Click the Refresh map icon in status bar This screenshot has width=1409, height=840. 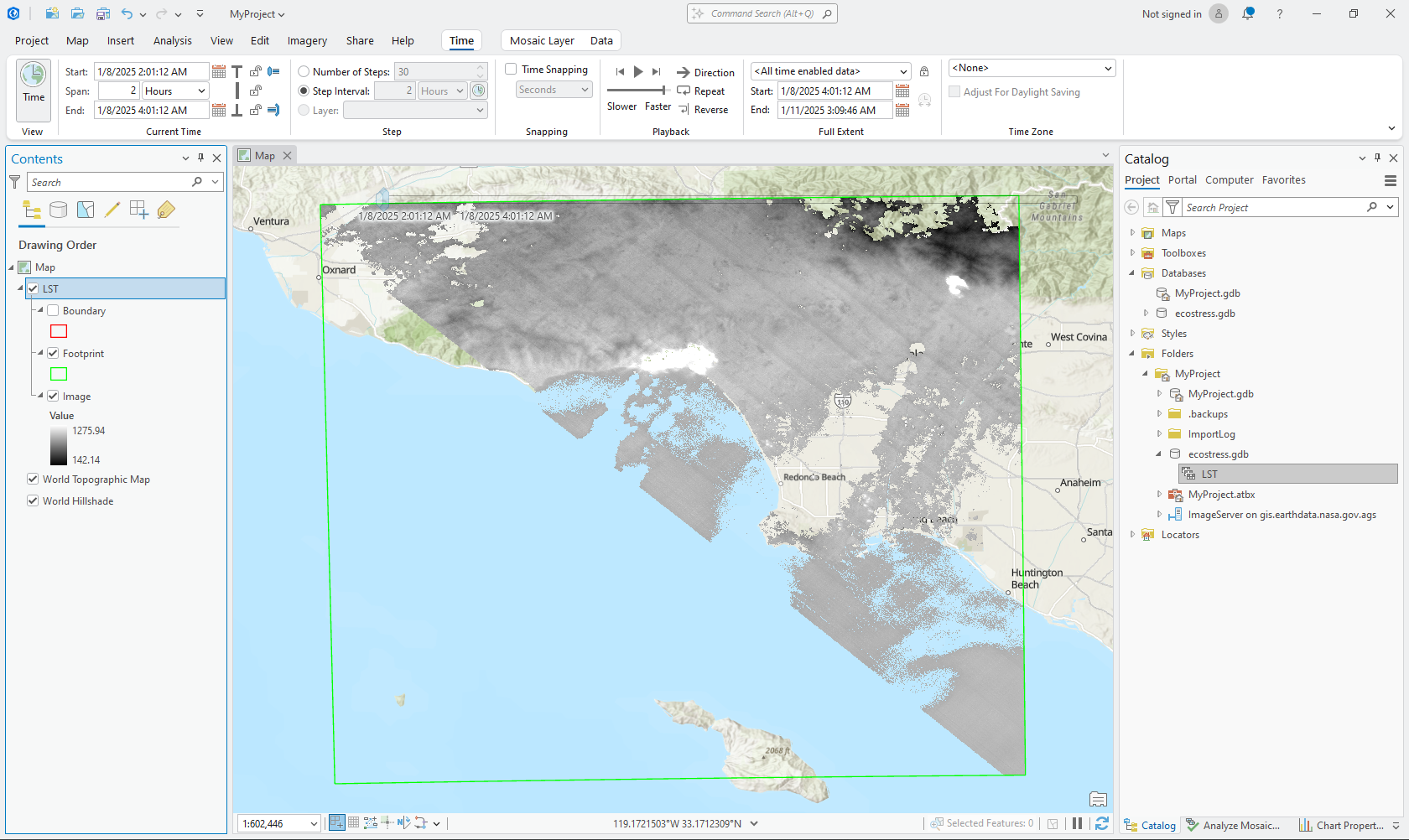1102,824
